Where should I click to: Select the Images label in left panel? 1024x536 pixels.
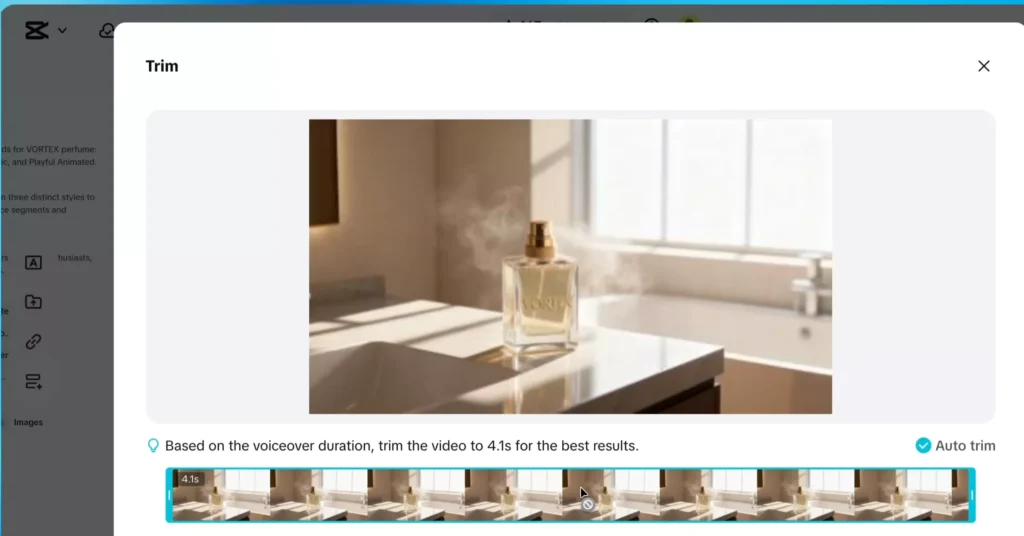(x=28, y=422)
